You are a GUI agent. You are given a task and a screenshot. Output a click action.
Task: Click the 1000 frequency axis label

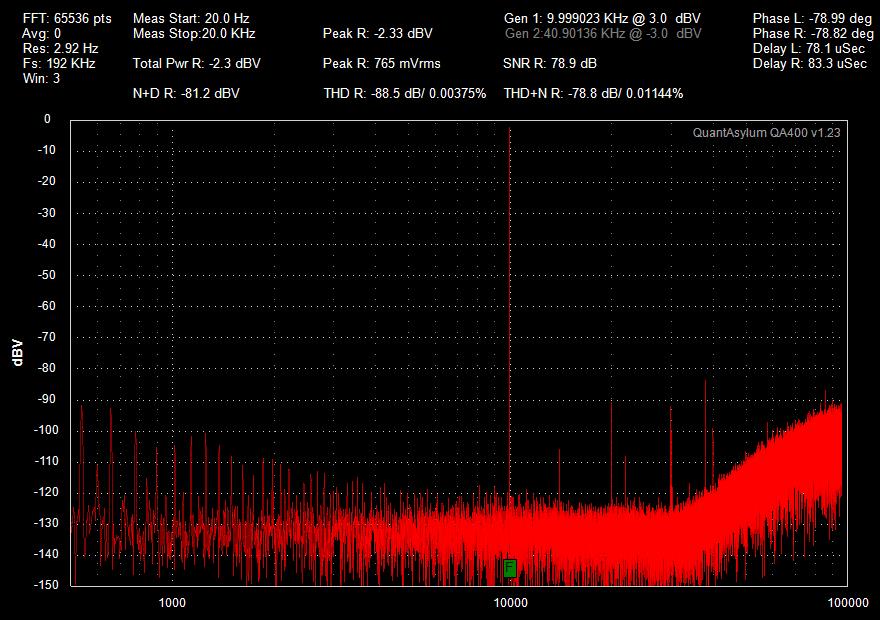tap(172, 603)
